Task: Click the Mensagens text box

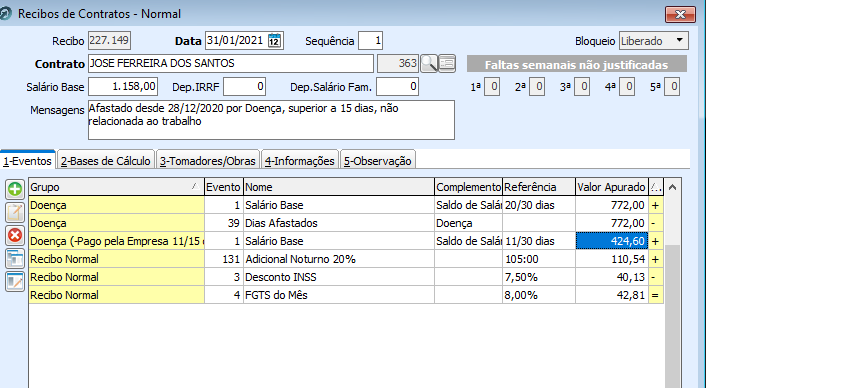Action: pos(271,120)
